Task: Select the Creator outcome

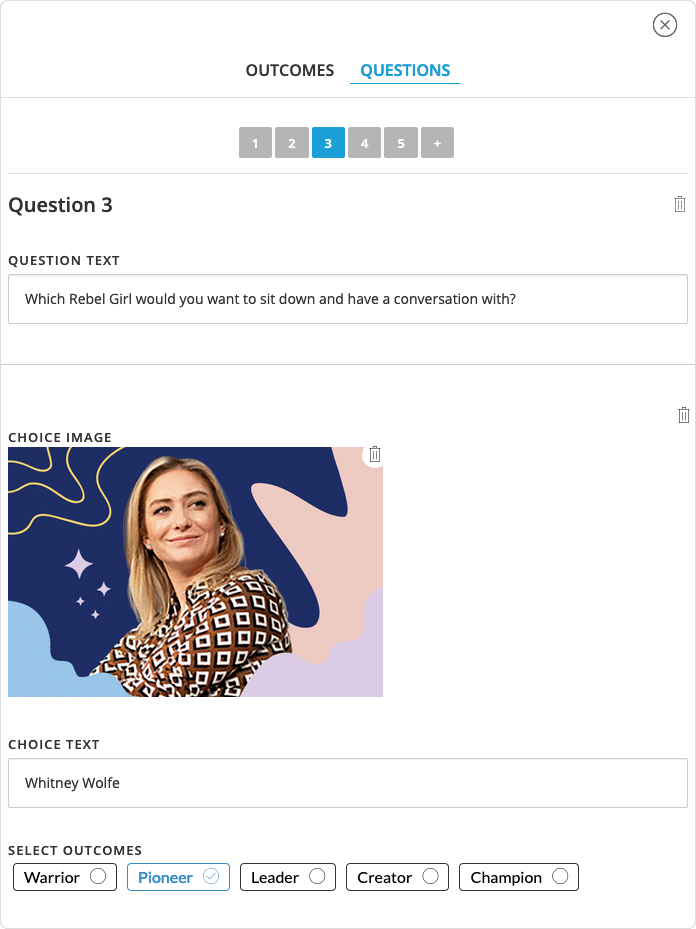Action: [x=397, y=877]
